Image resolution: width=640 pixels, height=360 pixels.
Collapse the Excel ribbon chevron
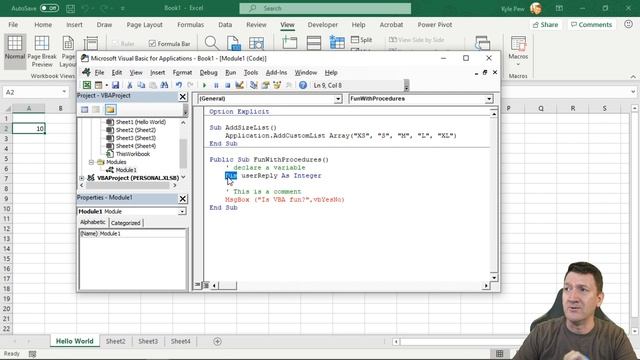pos(633,76)
